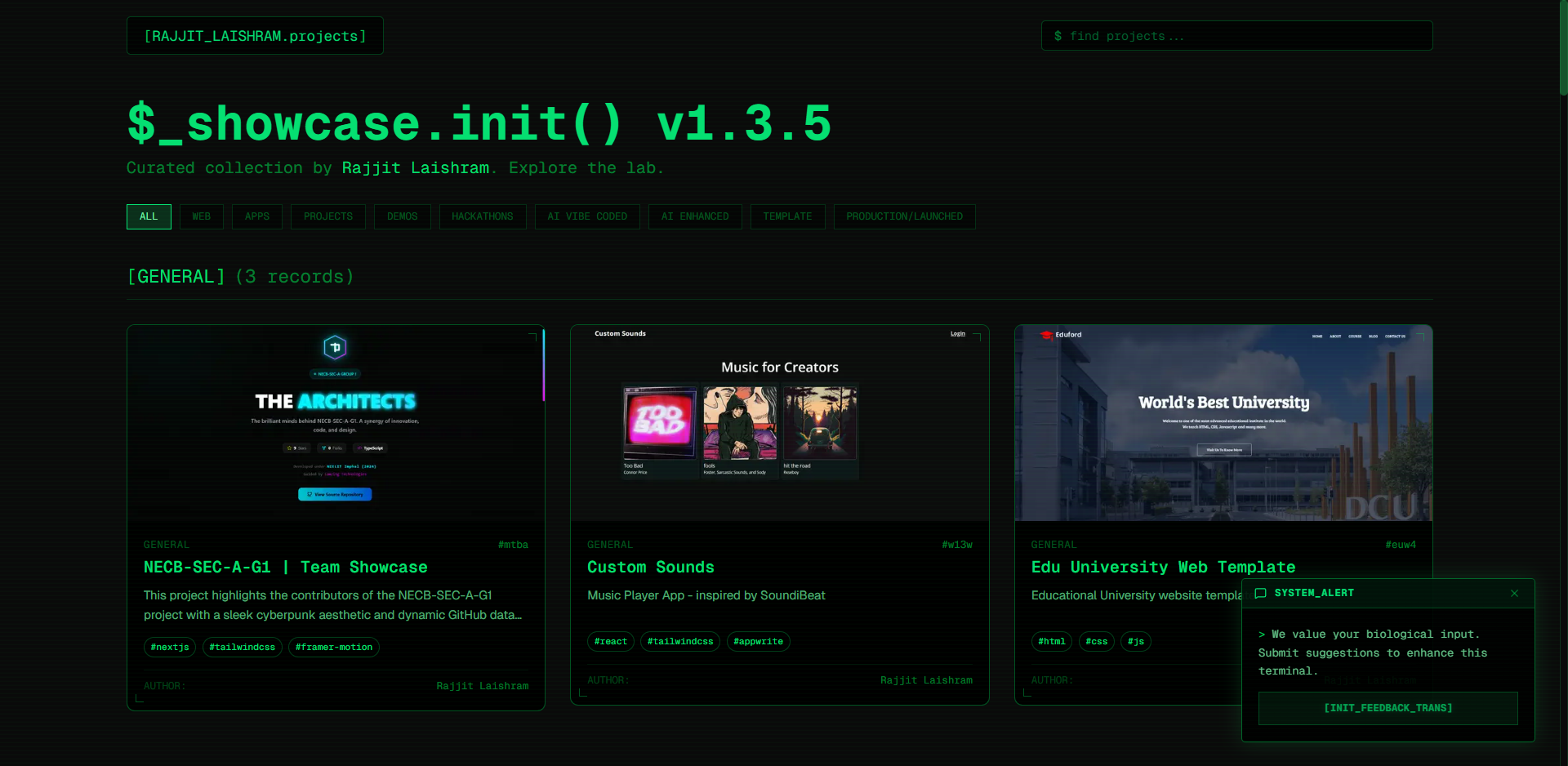The width and height of the screenshot is (1568, 766).
Task: Click the NECB project description text
Action: tap(333, 605)
